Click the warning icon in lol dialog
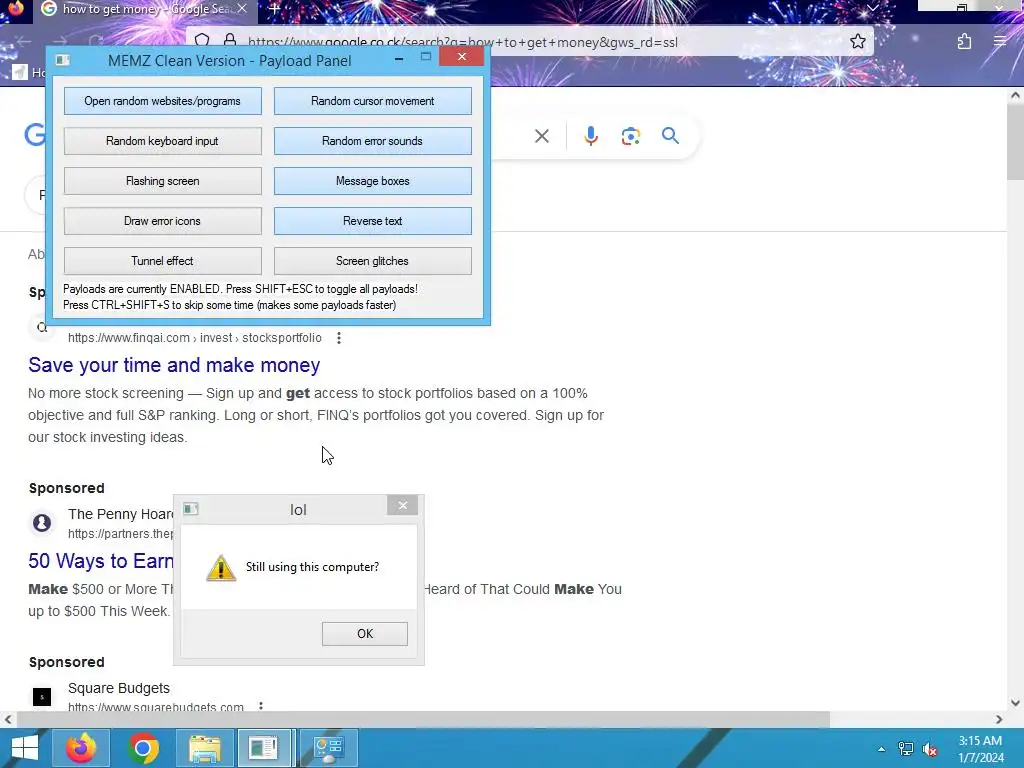This screenshot has width=1024, height=768. coord(221,568)
